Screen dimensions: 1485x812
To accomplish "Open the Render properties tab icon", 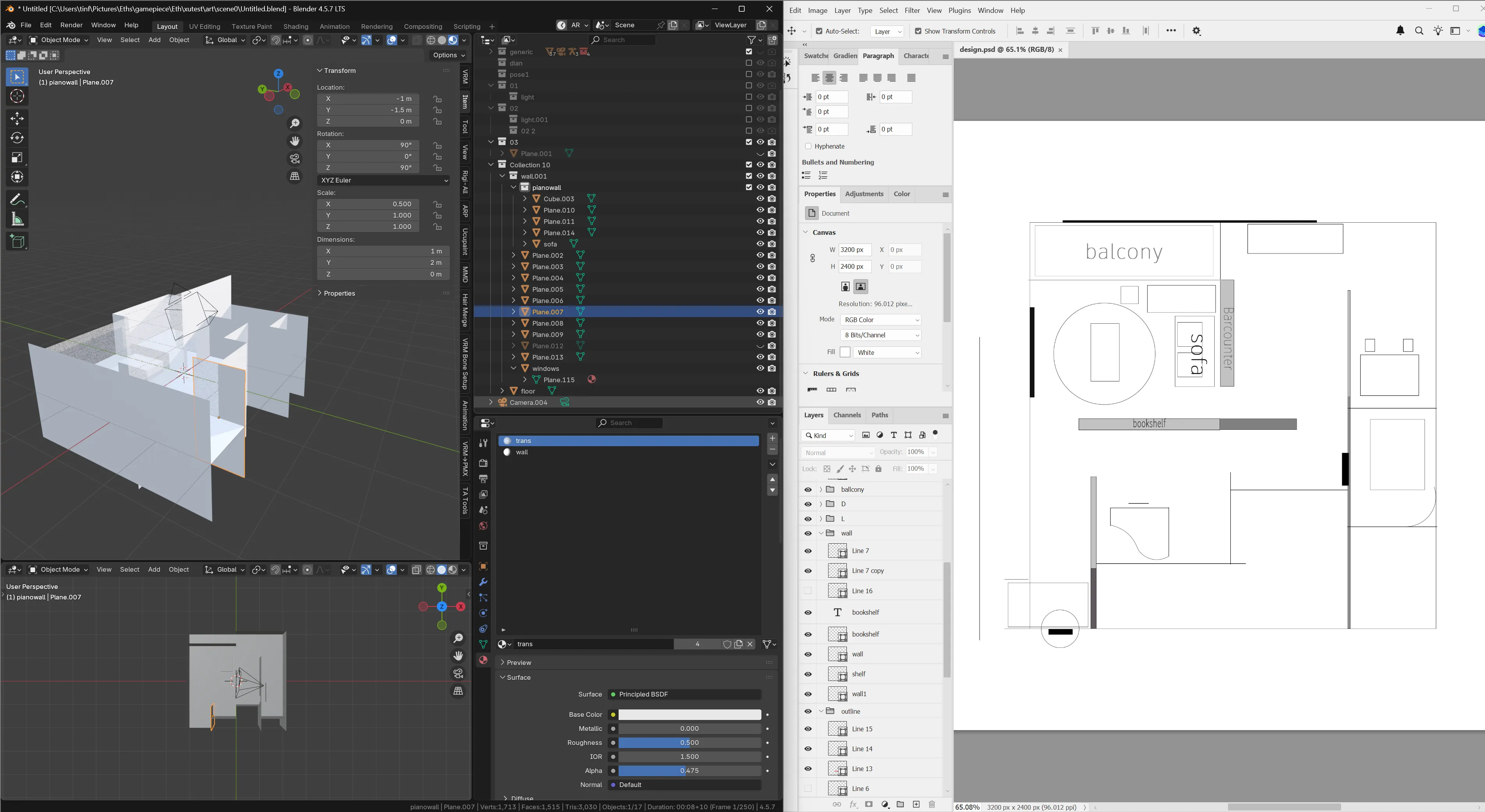I will 483,463.
